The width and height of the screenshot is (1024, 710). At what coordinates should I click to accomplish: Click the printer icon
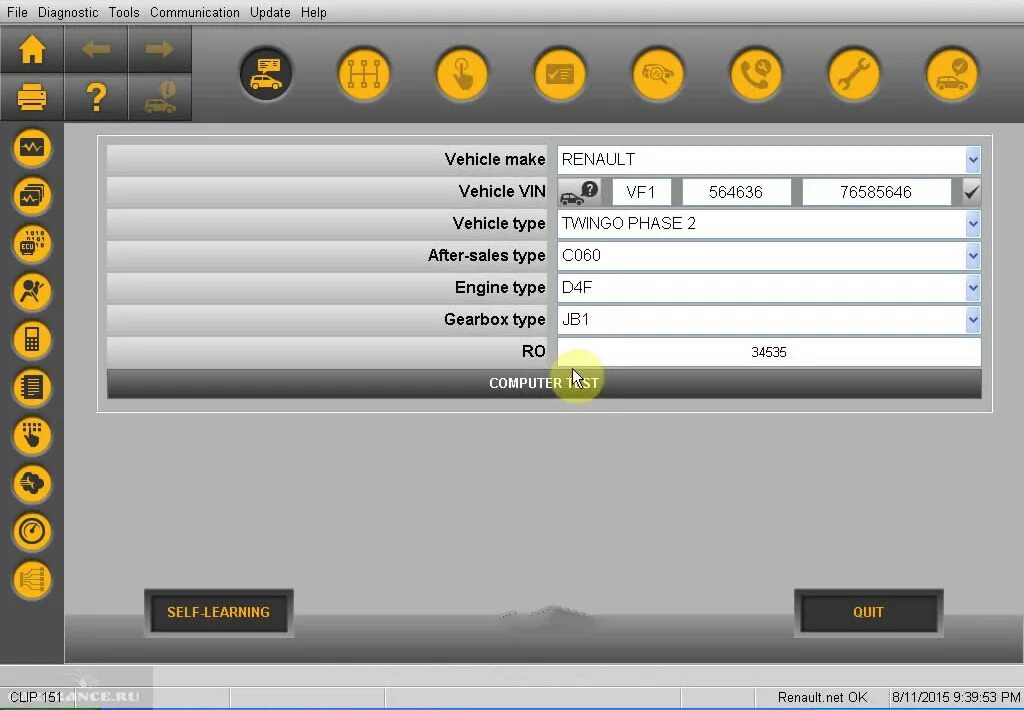pyautogui.click(x=32, y=97)
